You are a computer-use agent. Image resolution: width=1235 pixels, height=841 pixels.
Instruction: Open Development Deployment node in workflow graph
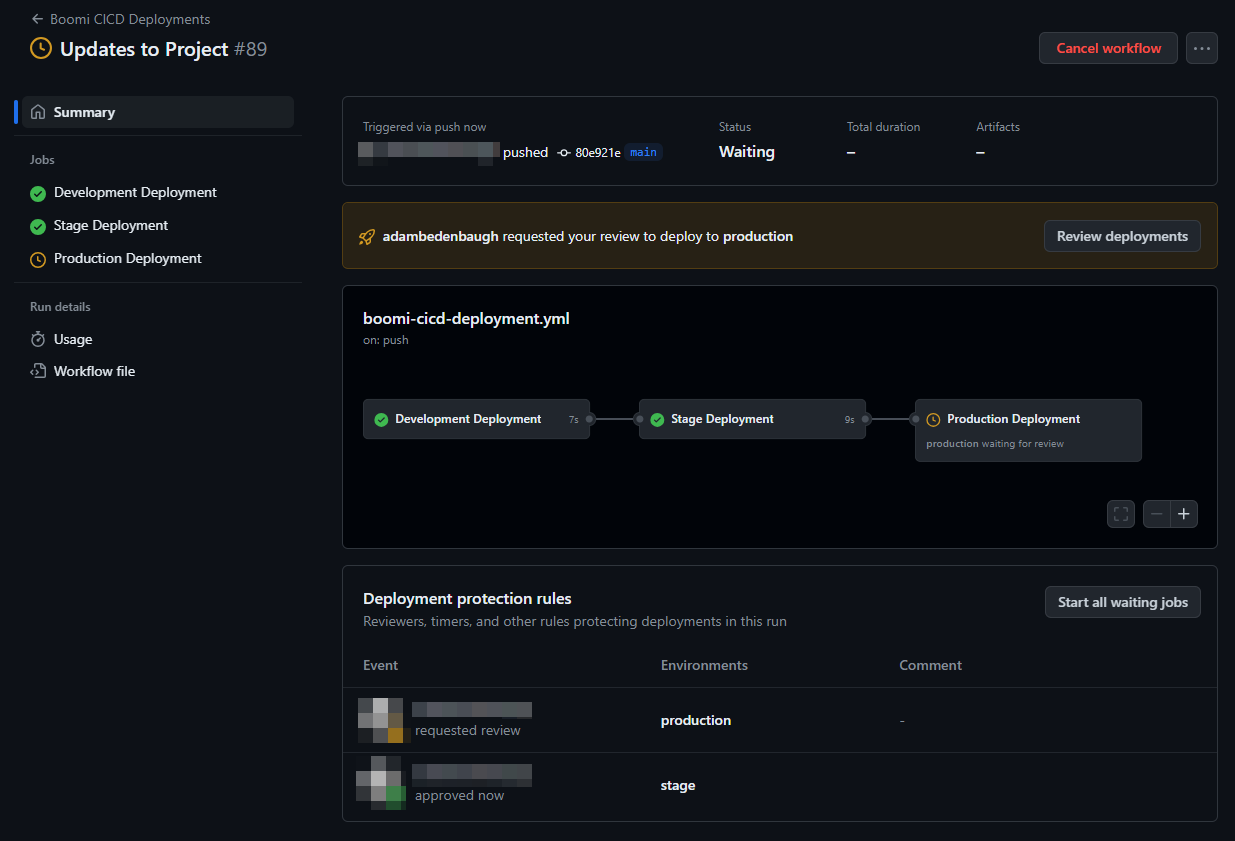(476, 419)
